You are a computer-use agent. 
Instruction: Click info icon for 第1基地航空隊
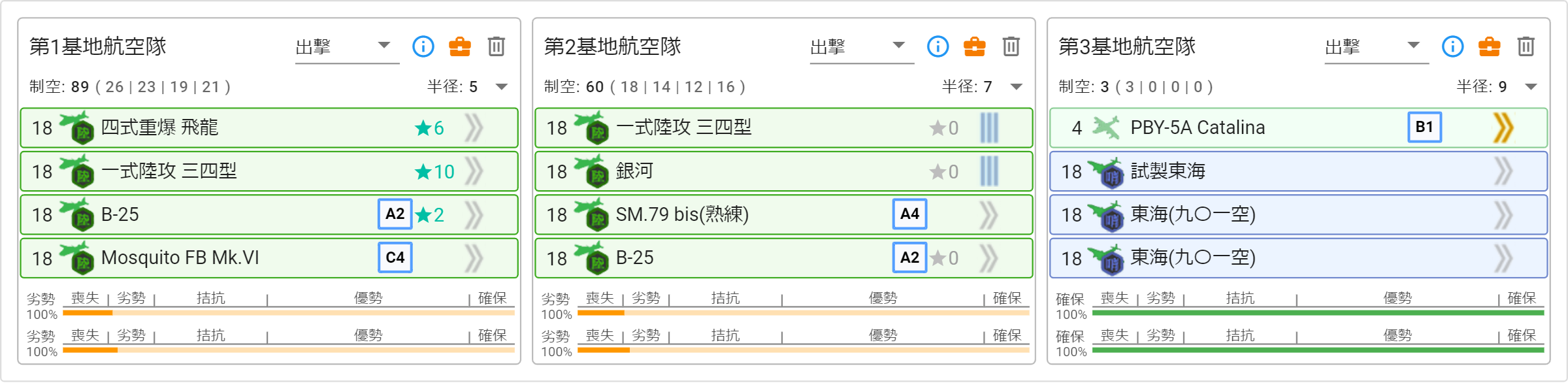pos(423,46)
